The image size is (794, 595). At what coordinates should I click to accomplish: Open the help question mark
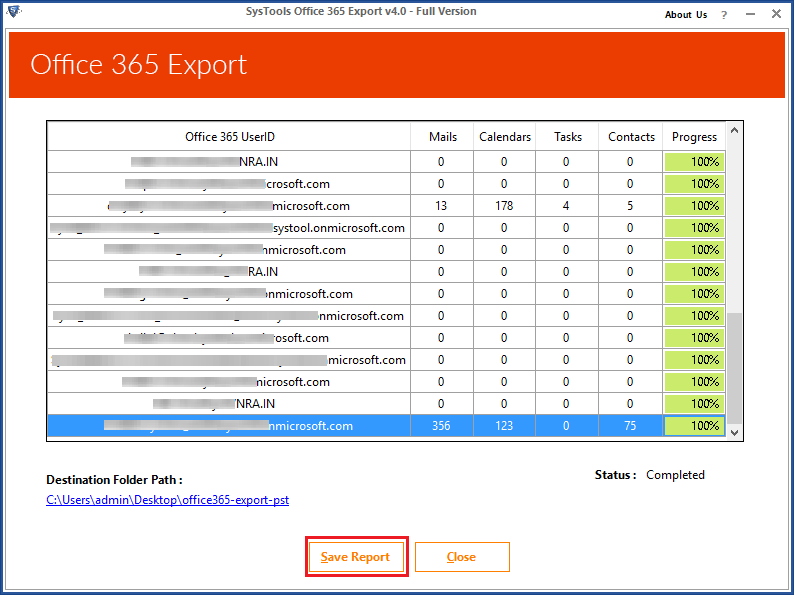pyautogui.click(x=724, y=15)
